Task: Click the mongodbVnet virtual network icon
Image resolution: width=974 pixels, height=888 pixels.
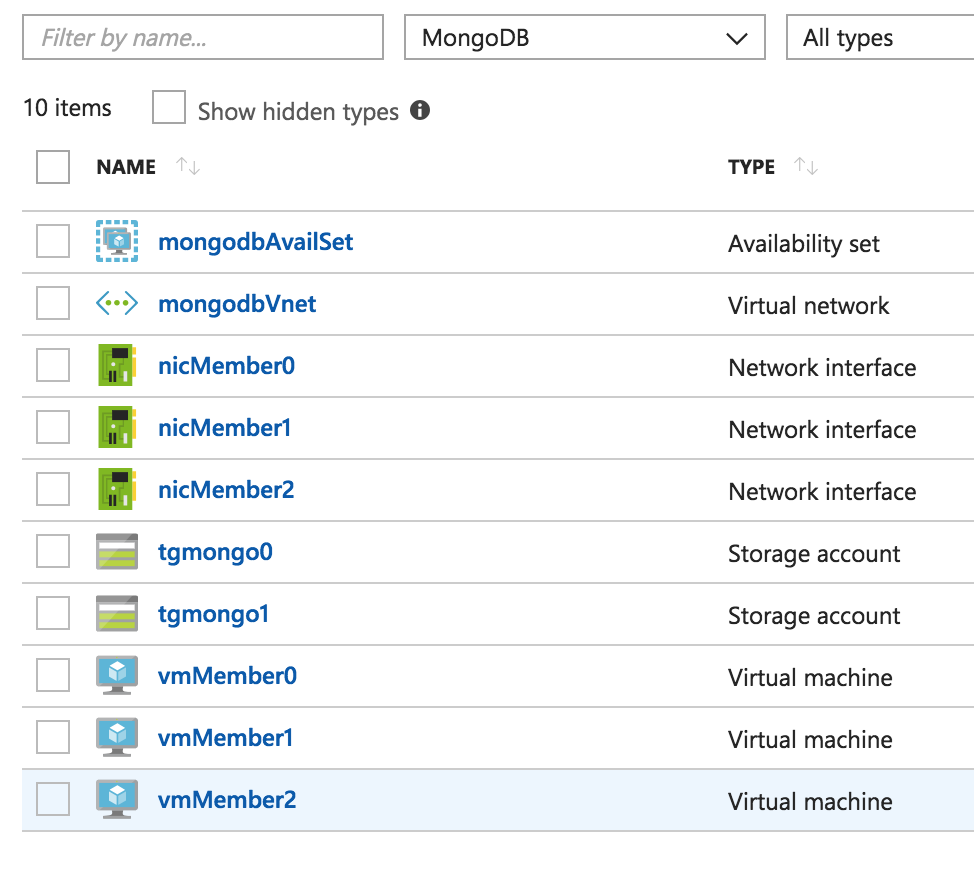Action: [x=117, y=303]
